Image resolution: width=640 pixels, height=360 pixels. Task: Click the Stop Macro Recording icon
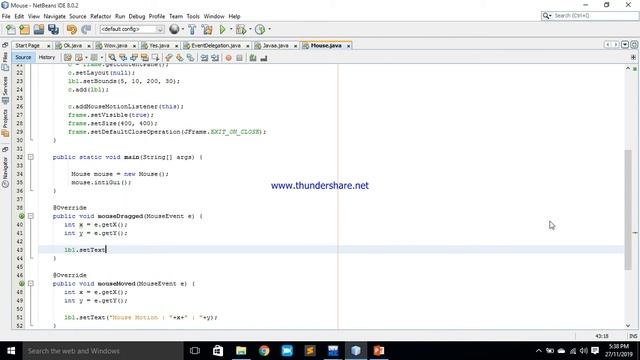(x=240, y=58)
